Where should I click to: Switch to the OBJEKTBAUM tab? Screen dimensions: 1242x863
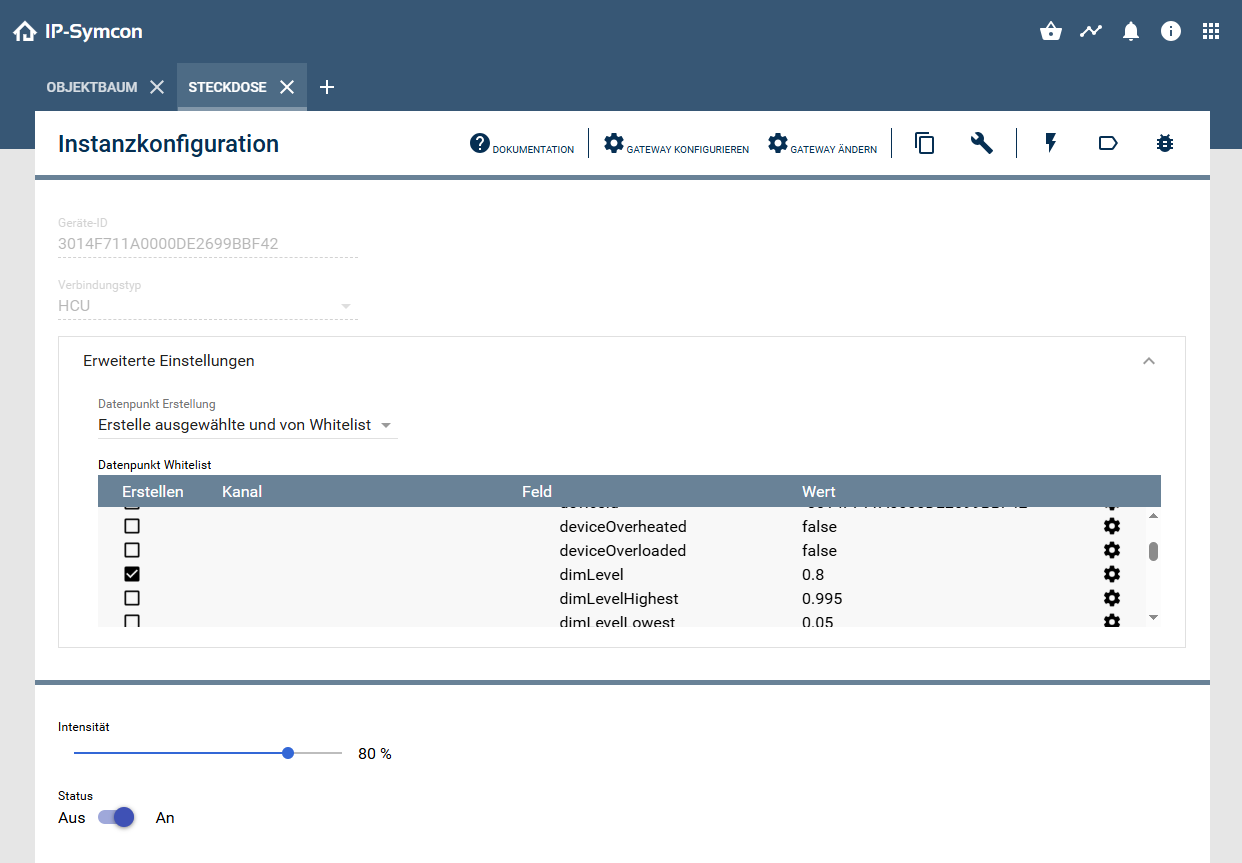pyautogui.click(x=94, y=87)
